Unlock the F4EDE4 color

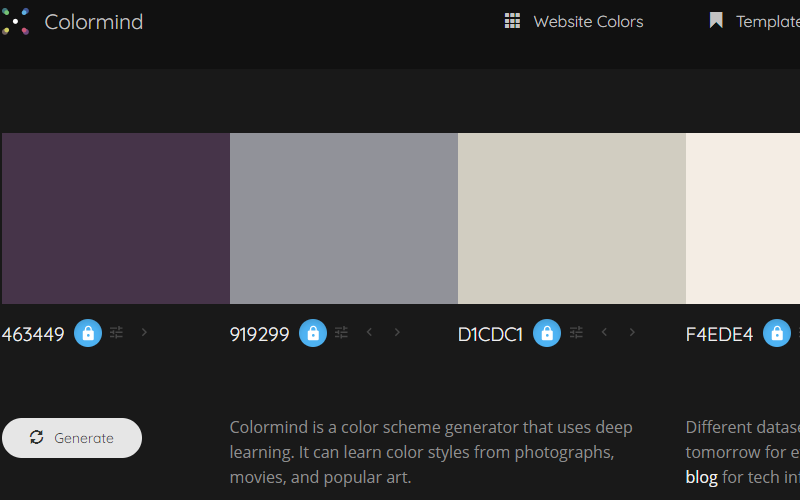(x=777, y=333)
